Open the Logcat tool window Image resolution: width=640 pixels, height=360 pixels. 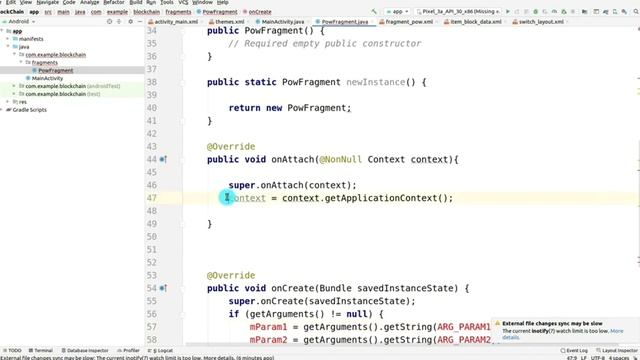(x=160, y=351)
